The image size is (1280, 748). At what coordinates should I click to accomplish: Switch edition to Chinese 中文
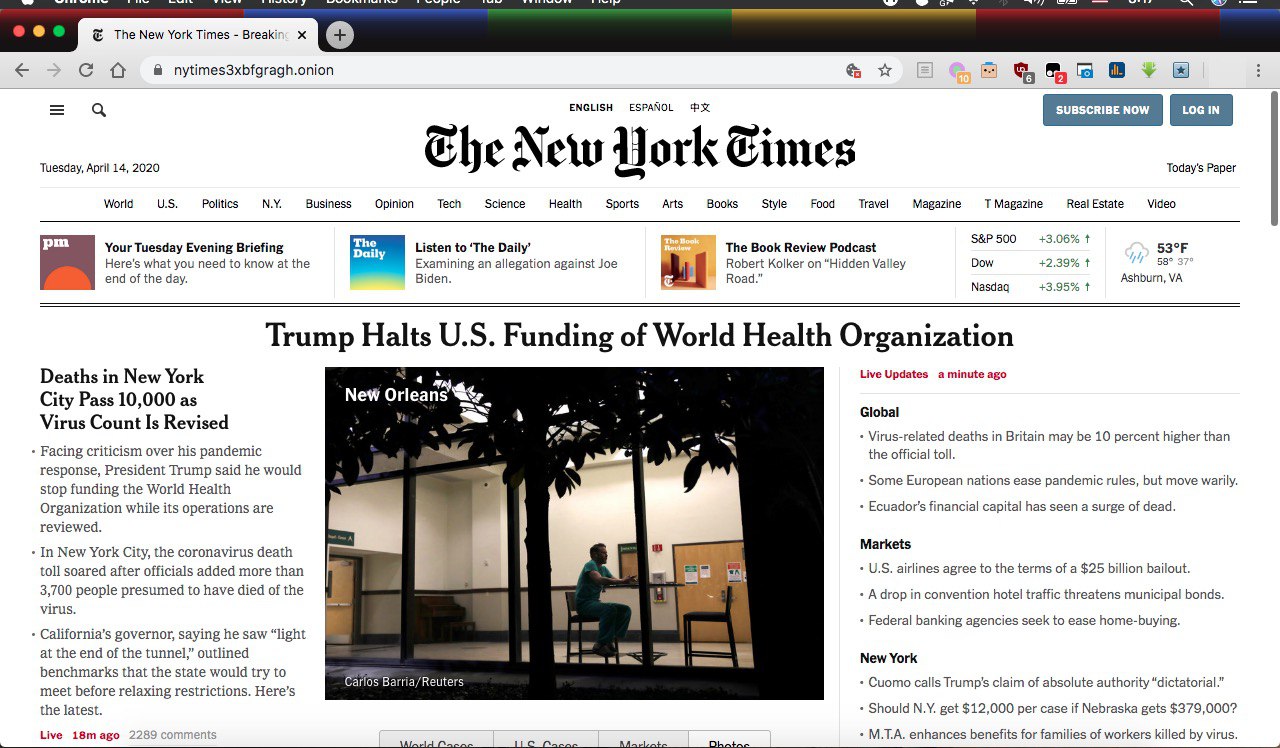click(x=700, y=108)
